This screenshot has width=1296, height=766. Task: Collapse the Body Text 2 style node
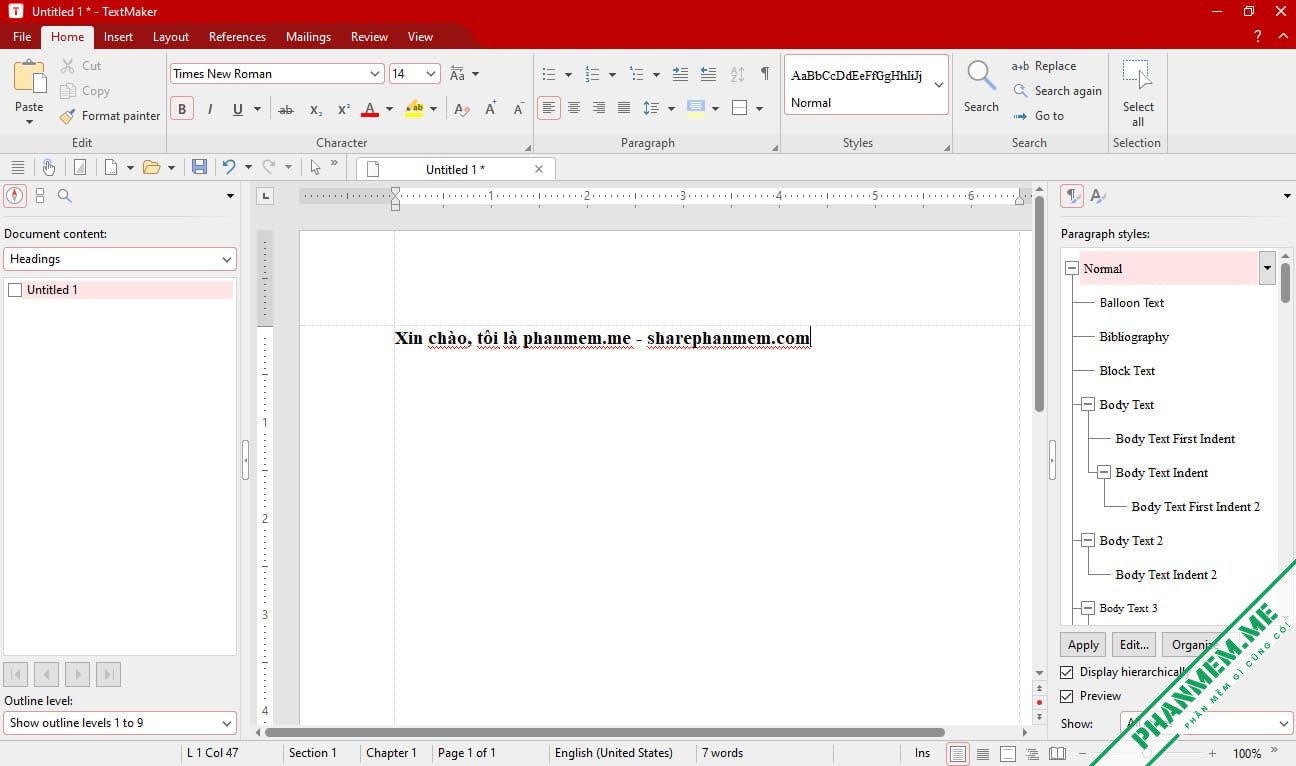(x=1088, y=541)
